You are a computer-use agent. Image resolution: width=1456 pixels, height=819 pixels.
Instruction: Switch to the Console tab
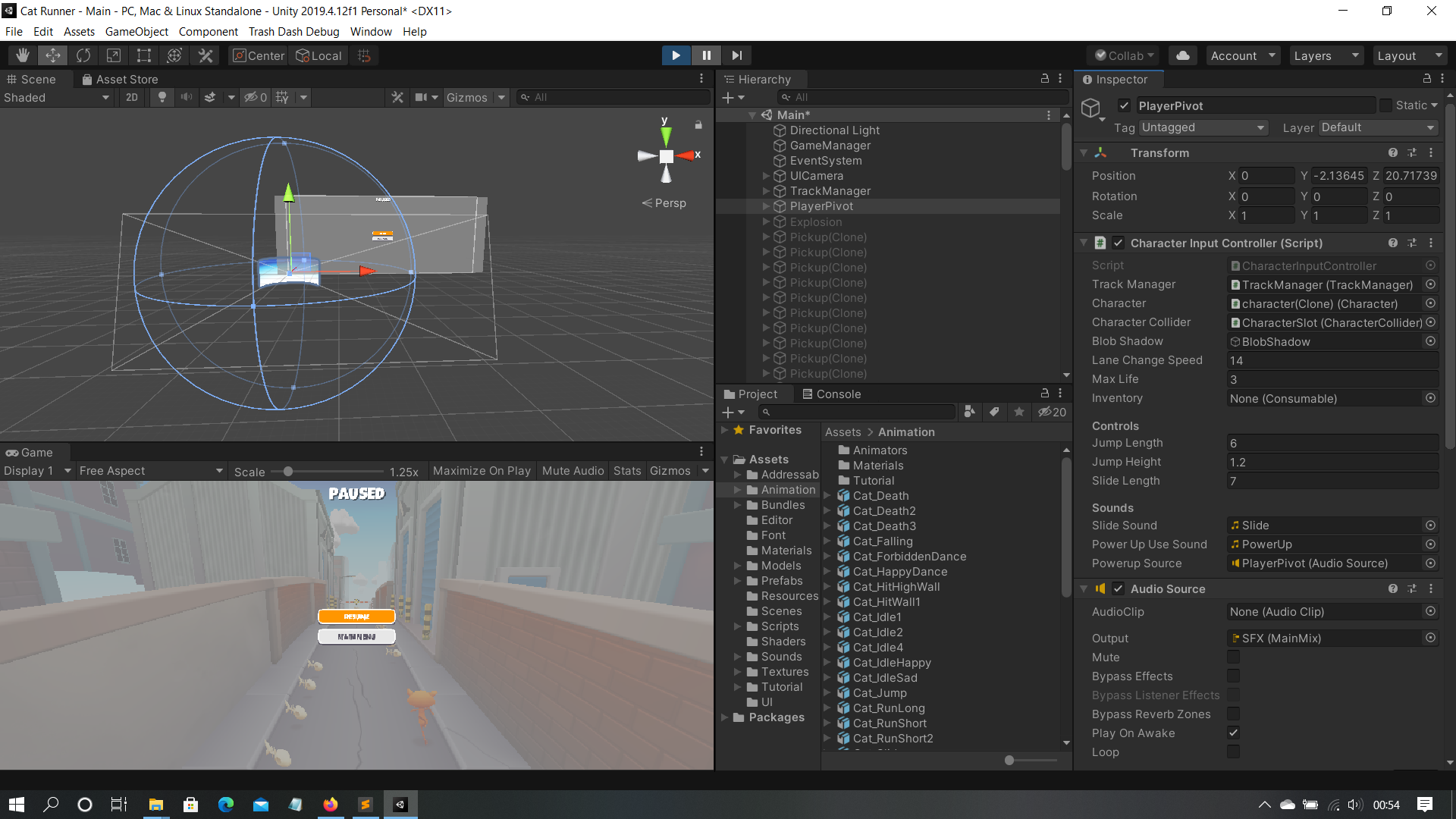(x=831, y=394)
